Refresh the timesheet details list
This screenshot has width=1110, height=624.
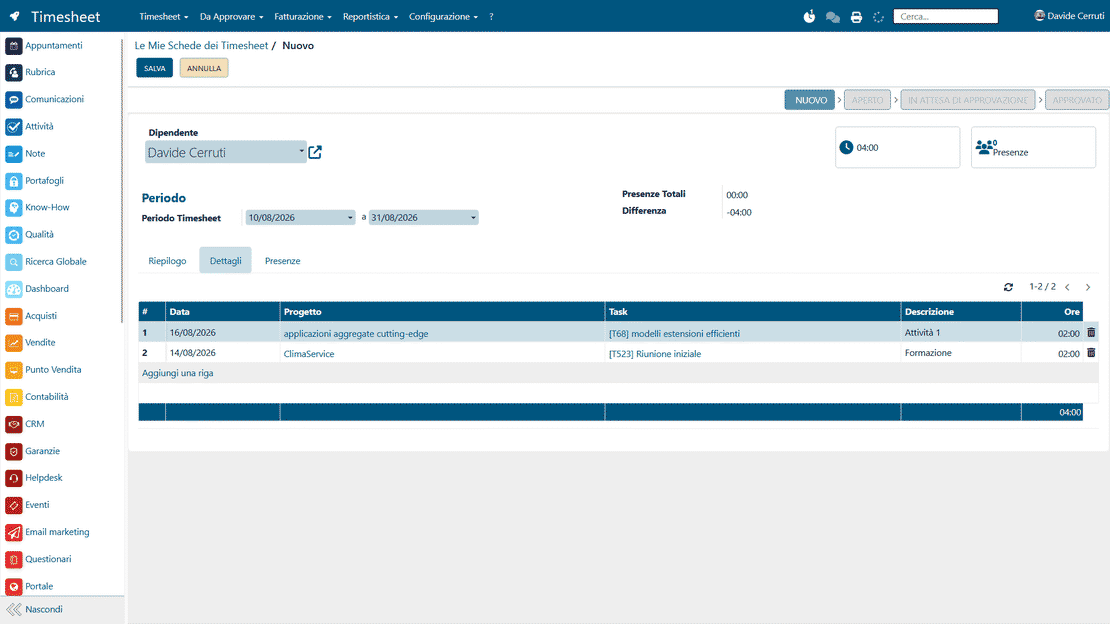[1008, 287]
